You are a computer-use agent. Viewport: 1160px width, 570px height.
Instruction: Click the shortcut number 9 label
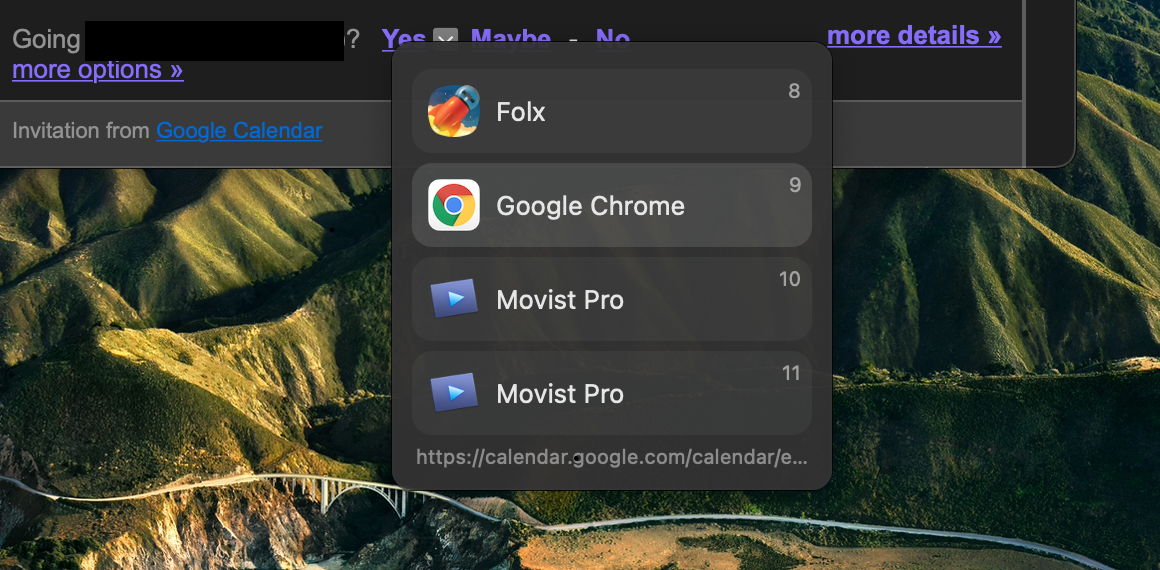795,185
